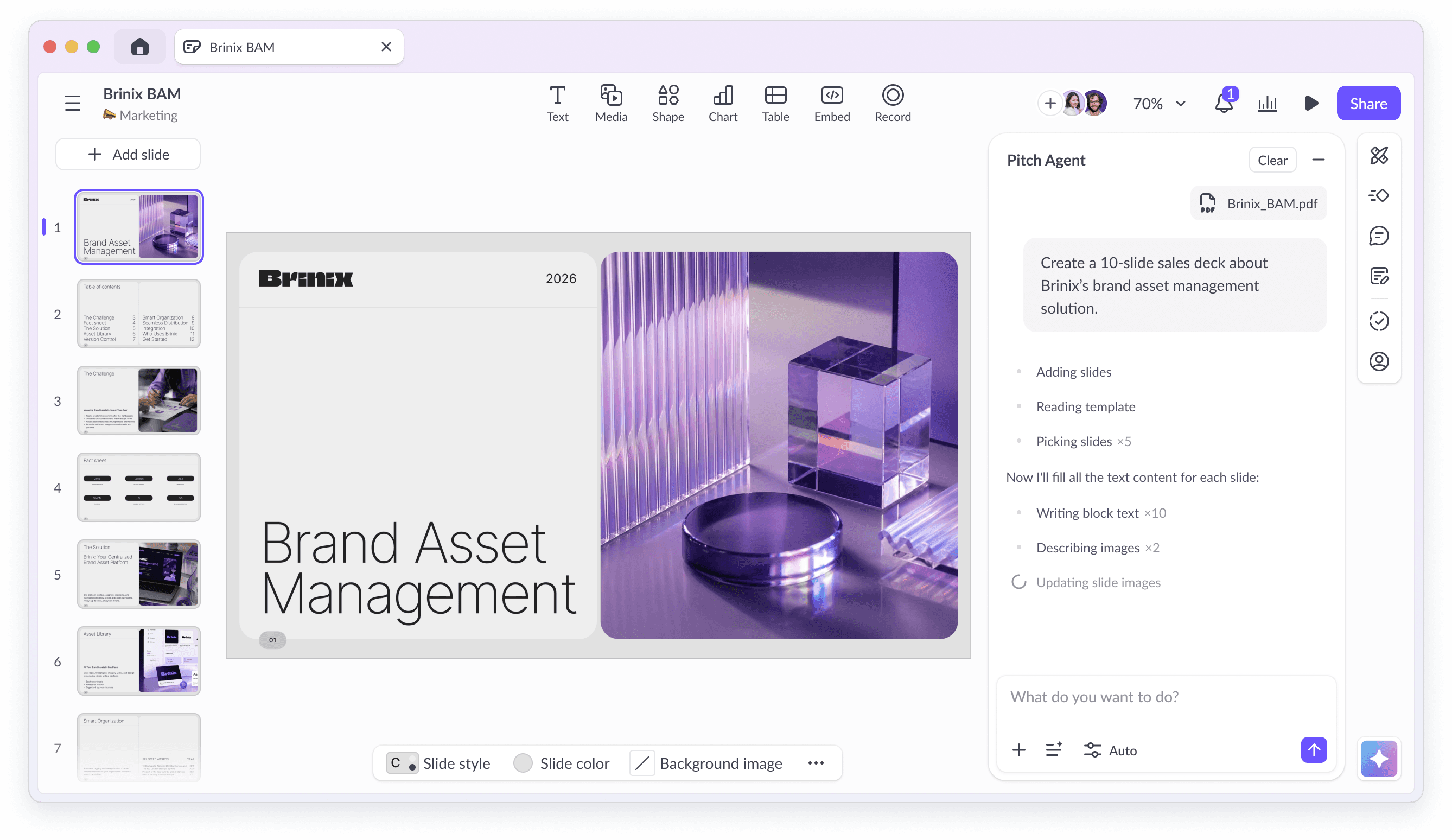Open the Fact sheet slide thumbnail
The width and height of the screenshot is (1452, 840).
(x=139, y=487)
